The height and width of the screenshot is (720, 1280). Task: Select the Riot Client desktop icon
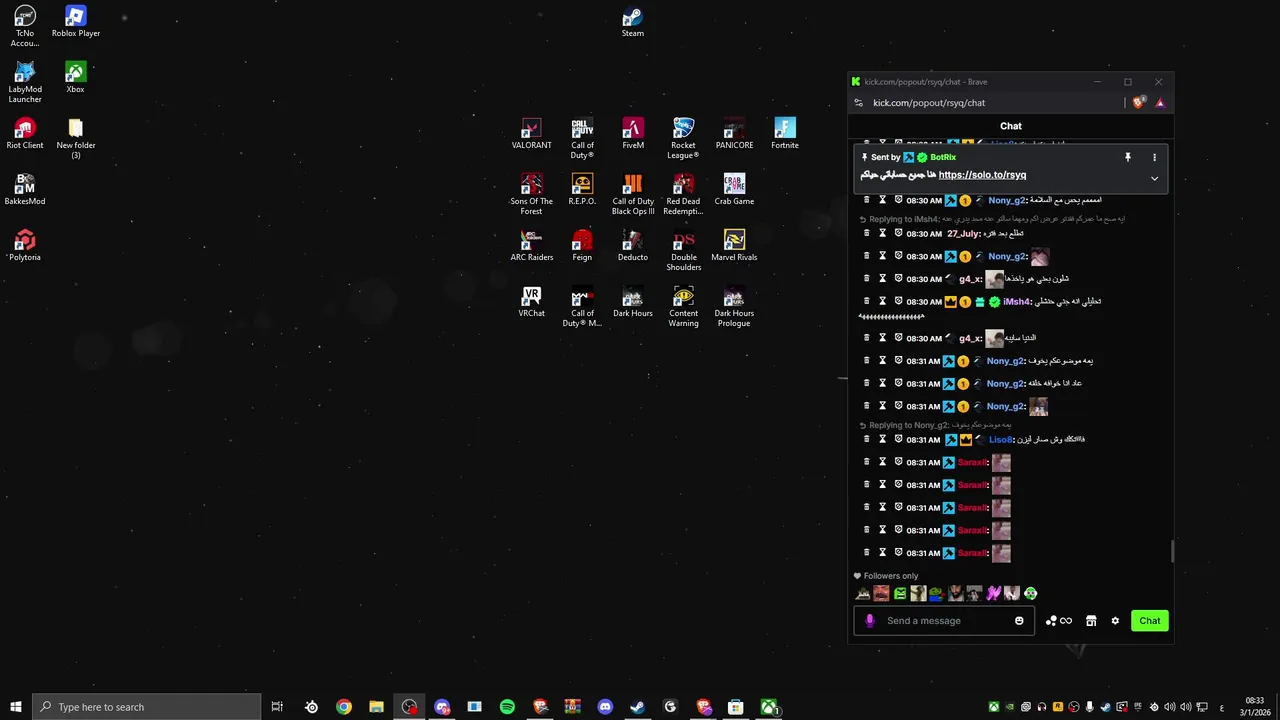(25, 134)
